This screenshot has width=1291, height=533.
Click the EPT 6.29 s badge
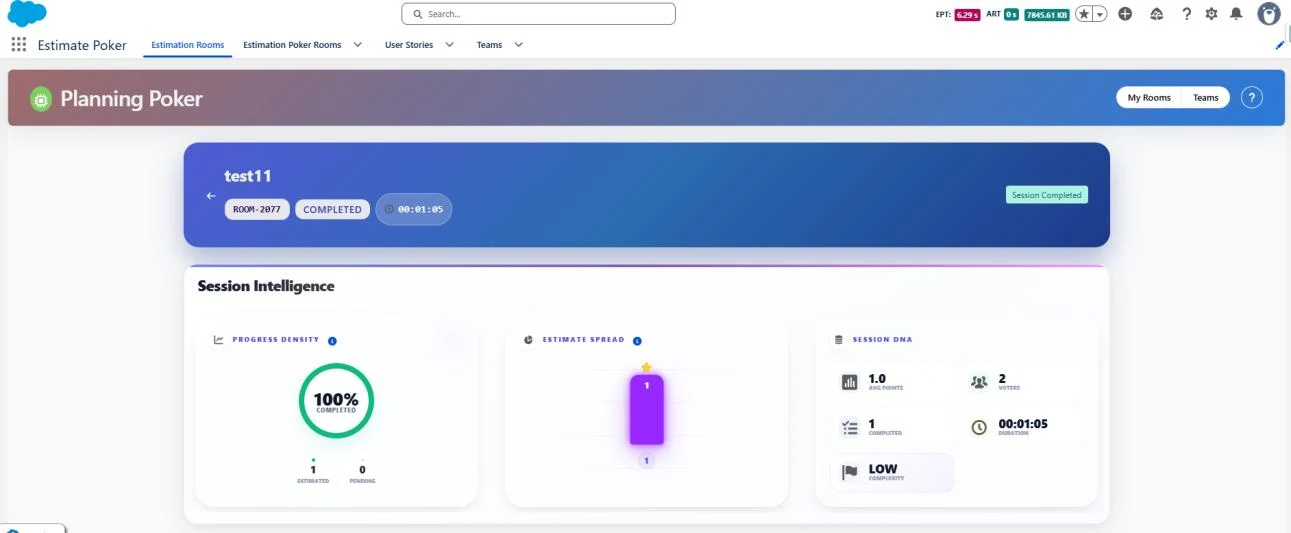pyautogui.click(x=965, y=15)
